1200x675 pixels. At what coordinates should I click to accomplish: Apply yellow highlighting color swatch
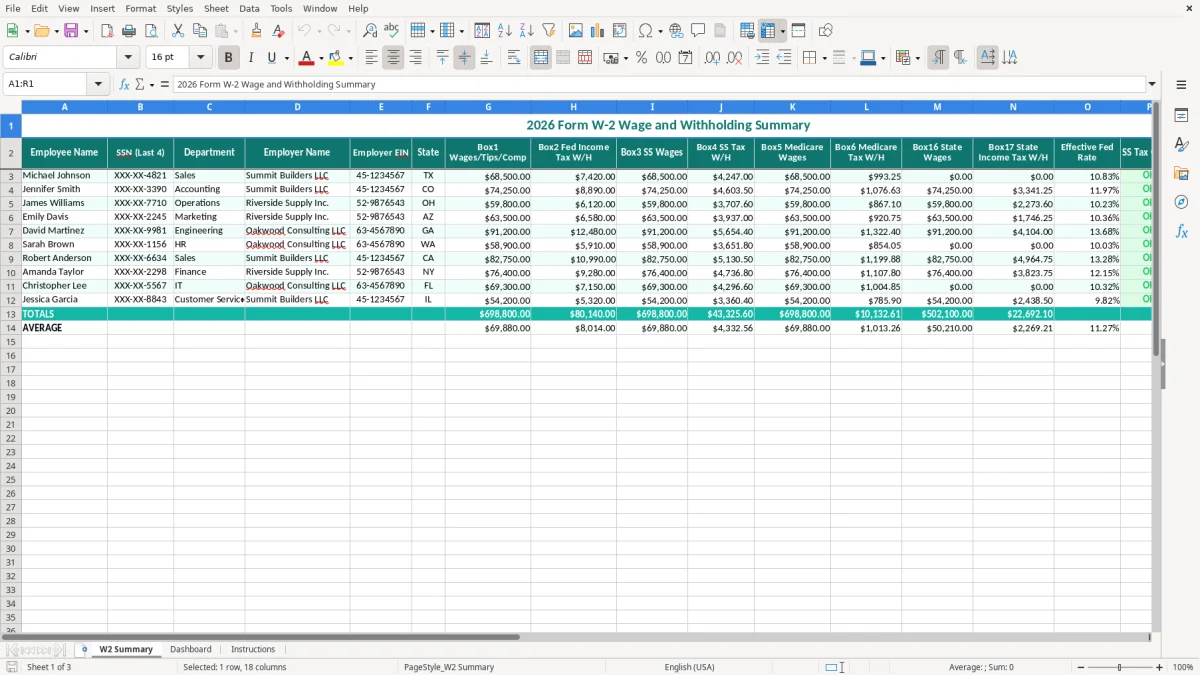(x=336, y=58)
